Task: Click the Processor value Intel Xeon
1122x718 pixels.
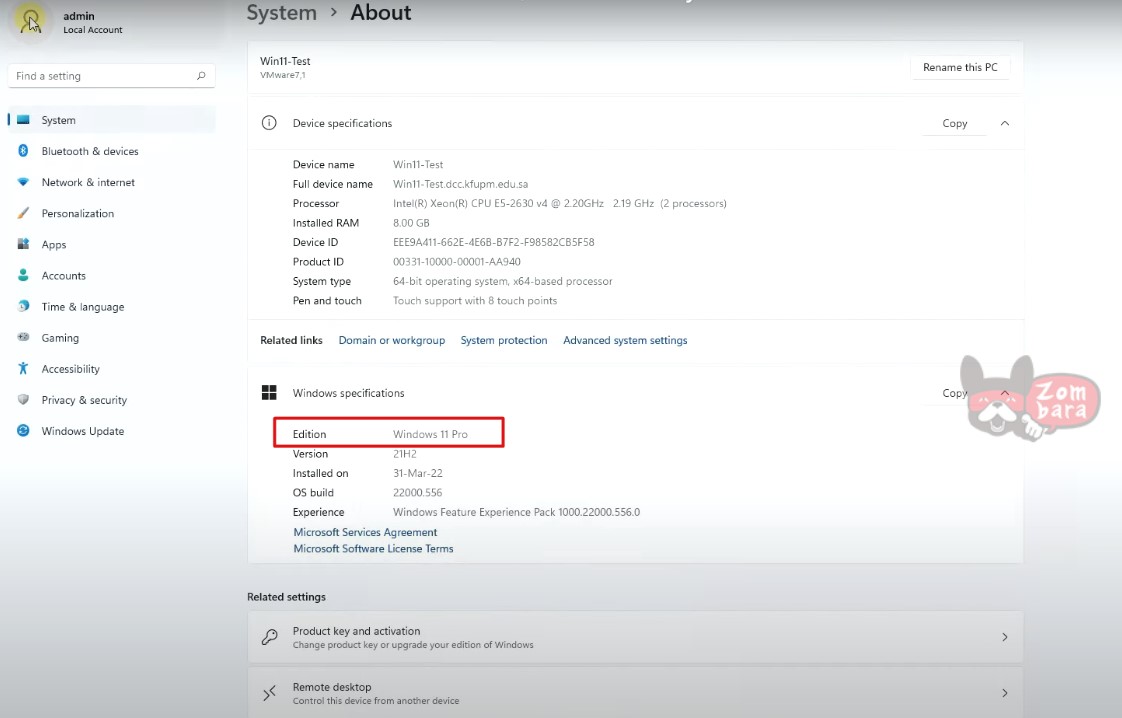Action: [560, 203]
